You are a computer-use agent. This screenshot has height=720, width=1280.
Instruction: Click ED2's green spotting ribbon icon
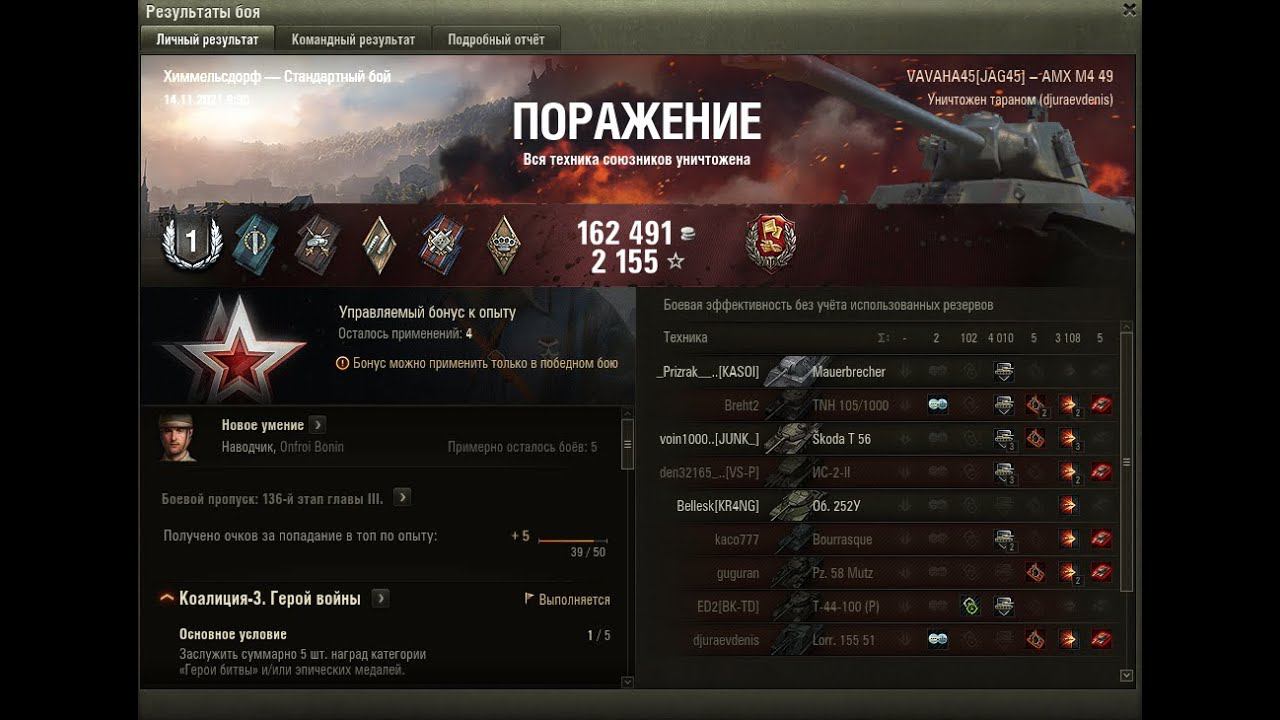[969, 606]
